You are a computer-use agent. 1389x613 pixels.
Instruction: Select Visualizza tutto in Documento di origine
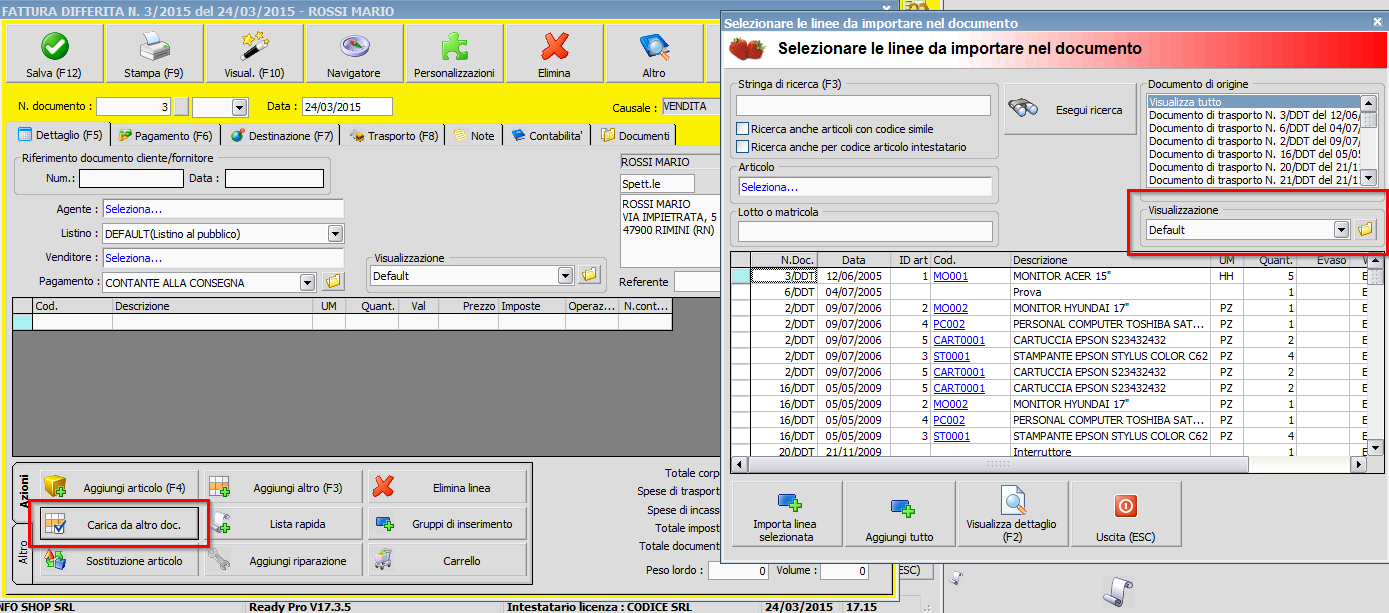click(1254, 102)
